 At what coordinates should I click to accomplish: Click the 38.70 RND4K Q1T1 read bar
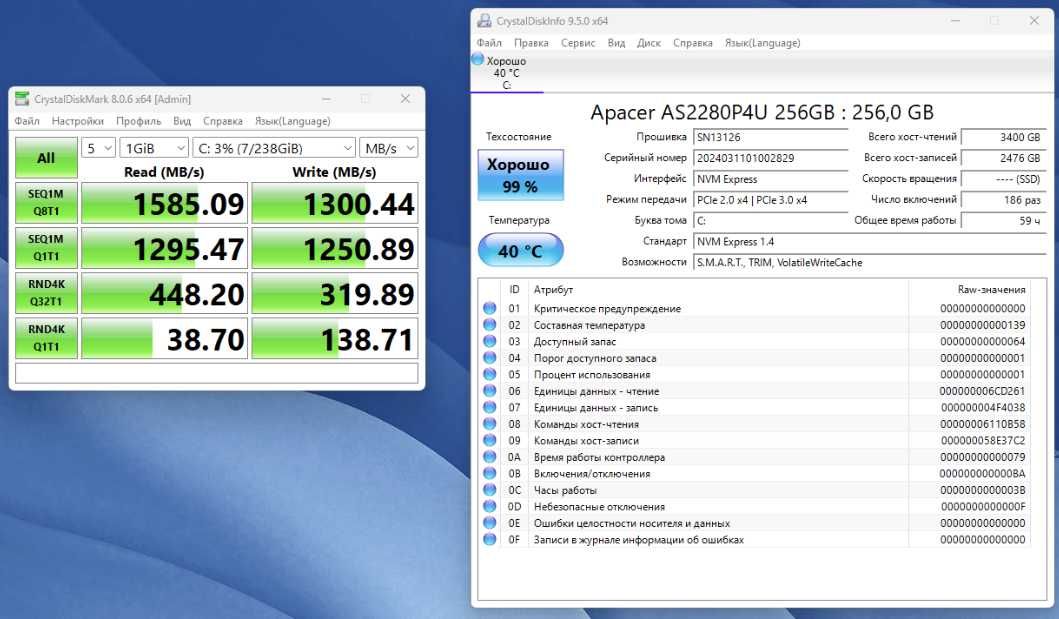pyautogui.click(x=164, y=339)
